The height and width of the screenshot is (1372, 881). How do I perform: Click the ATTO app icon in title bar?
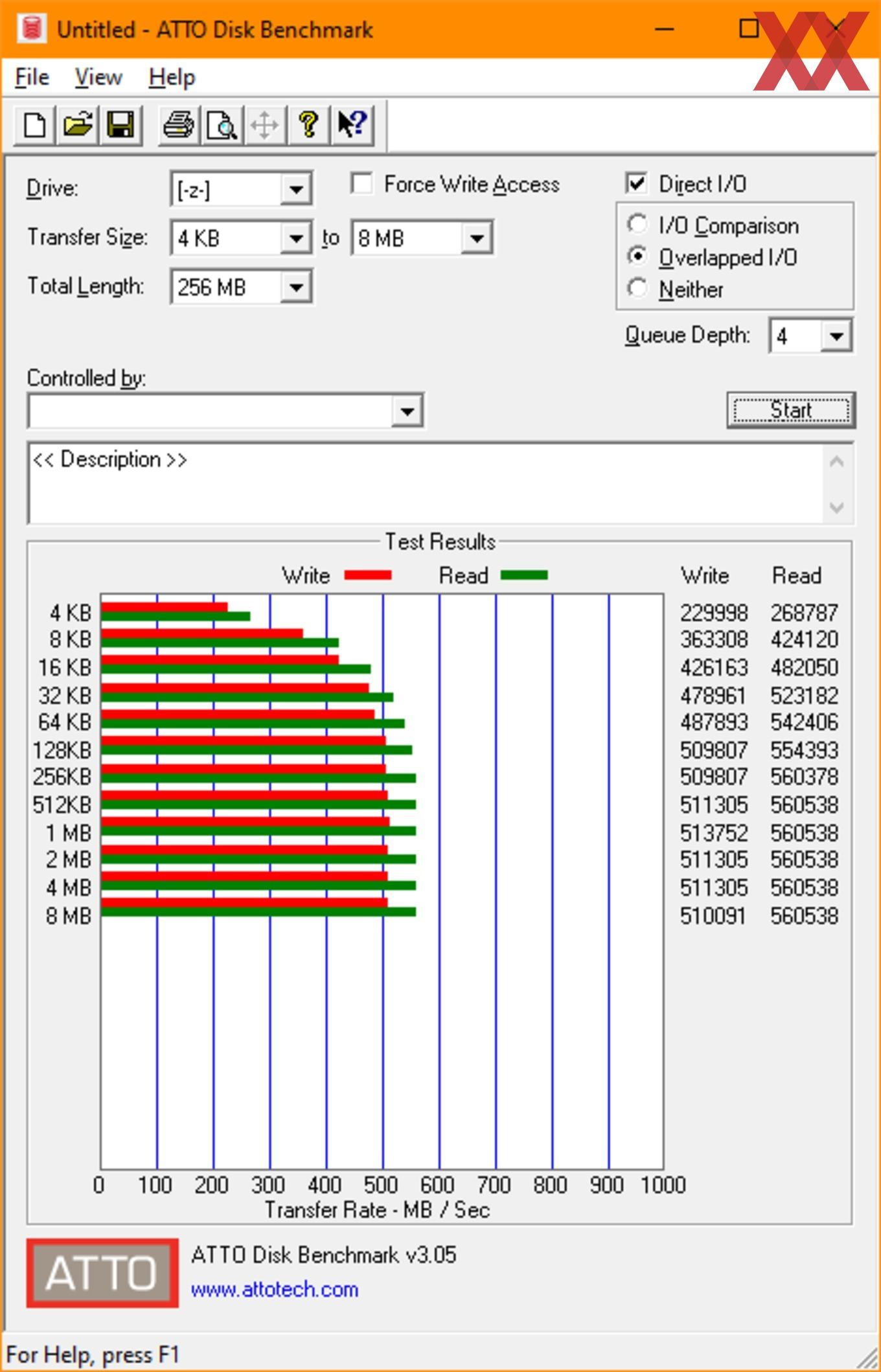click(x=31, y=29)
